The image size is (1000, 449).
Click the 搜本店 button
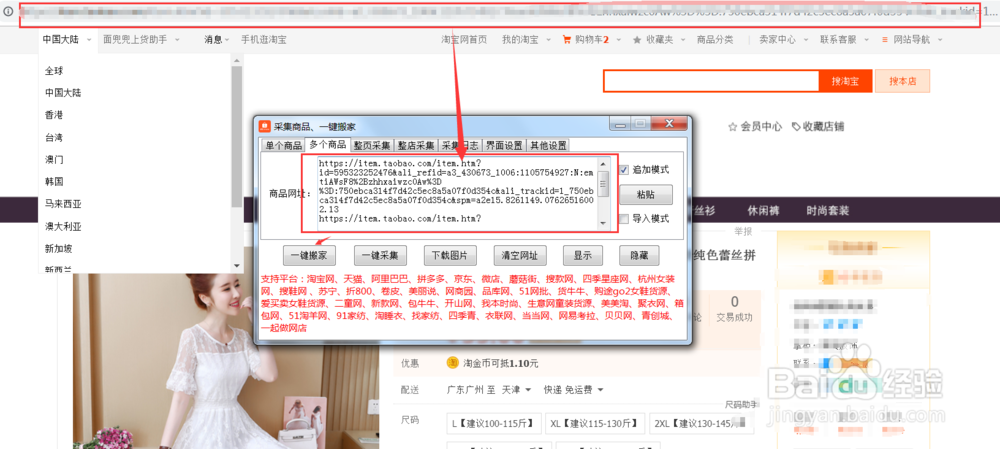pyautogui.click(x=902, y=81)
